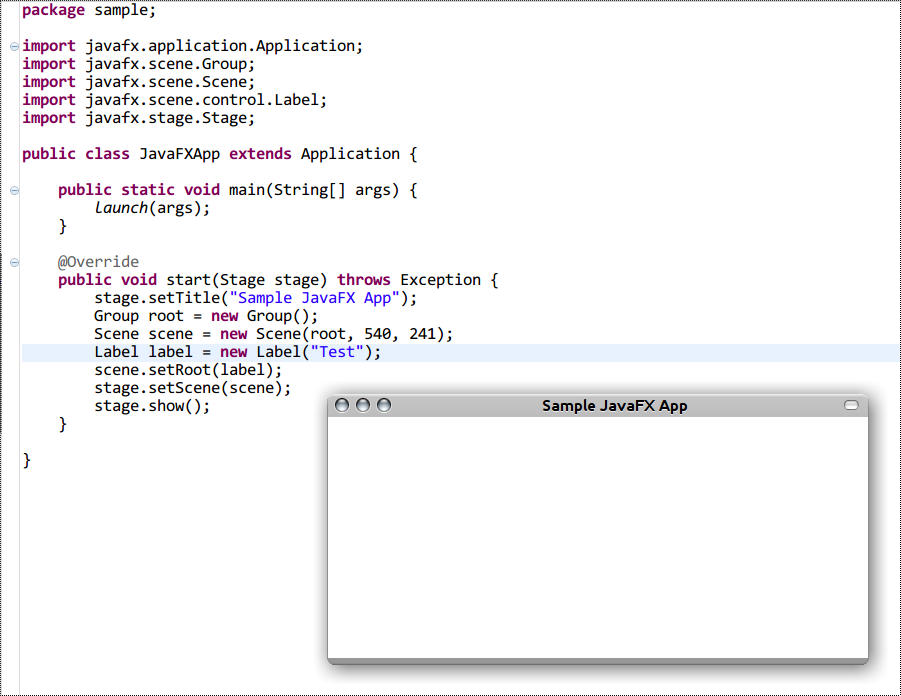901x696 pixels.
Task: Collapse the import statements fold marker
Action: 14,47
